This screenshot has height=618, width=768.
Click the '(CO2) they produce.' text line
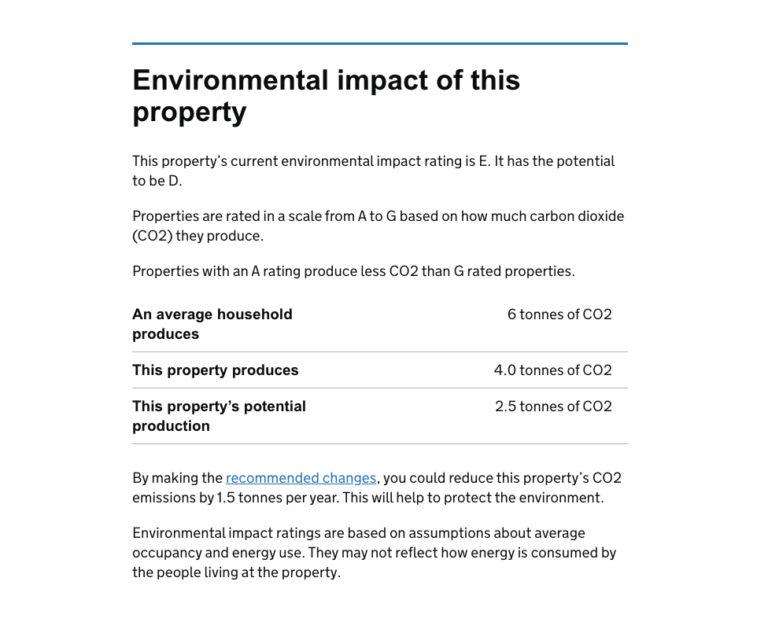(197, 236)
